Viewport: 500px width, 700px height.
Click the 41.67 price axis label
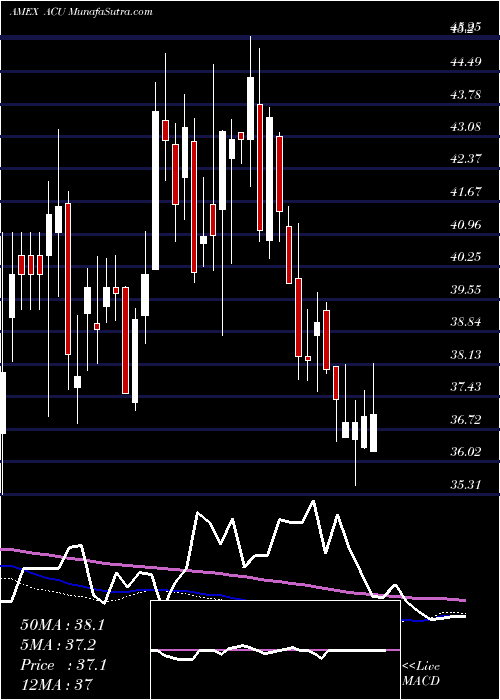coord(466,192)
